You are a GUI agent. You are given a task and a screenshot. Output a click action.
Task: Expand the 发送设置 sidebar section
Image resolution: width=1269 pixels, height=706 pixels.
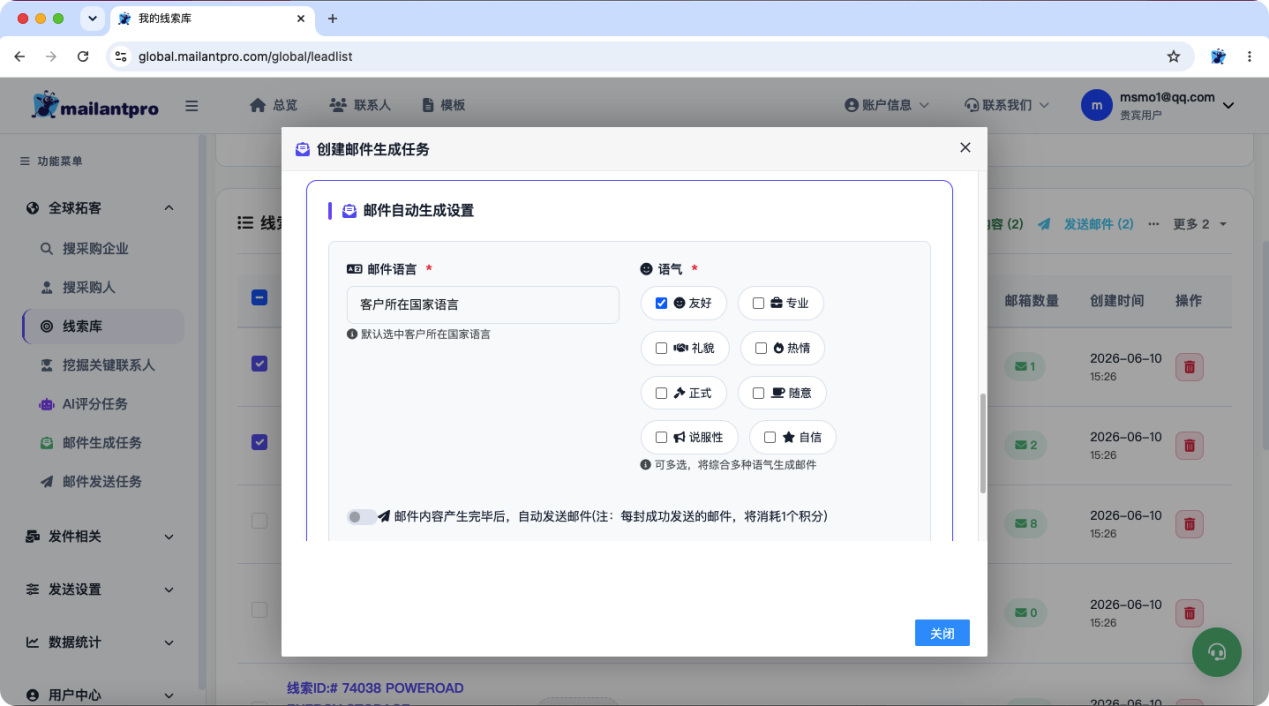point(100,589)
